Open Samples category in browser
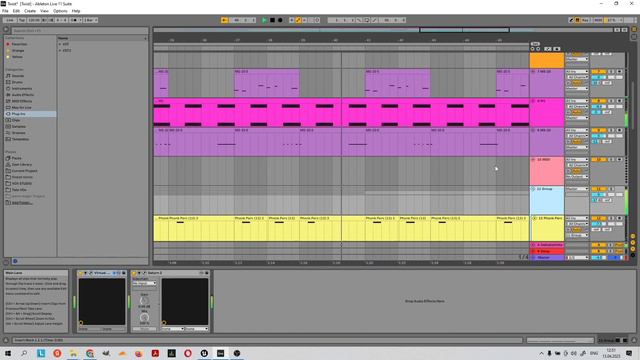Image resolution: width=640 pixels, height=360 pixels. pyautogui.click(x=19, y=127)
